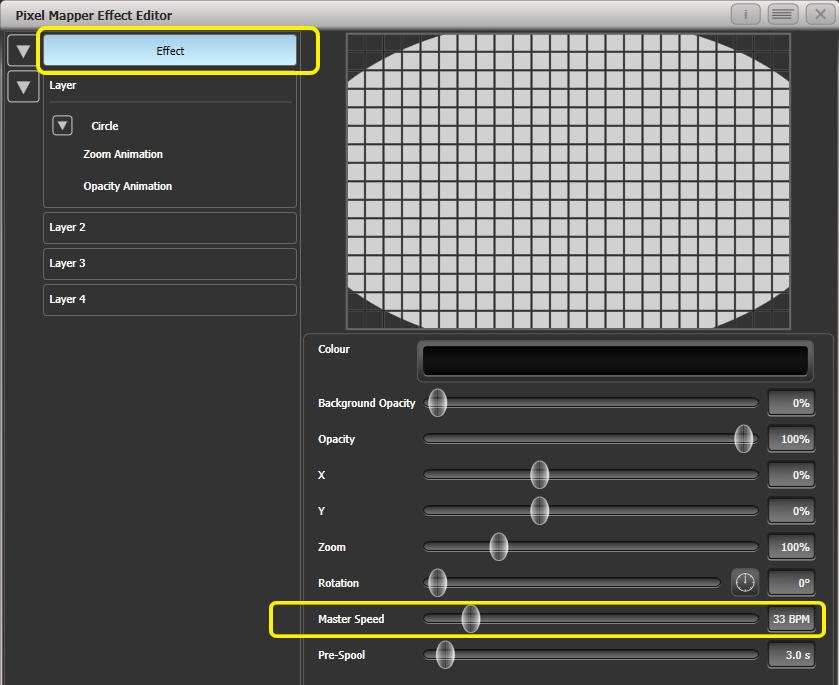Select the Circle element in the layer tree
The height and width of the screenshot is (685, 839).
(103, 125)
